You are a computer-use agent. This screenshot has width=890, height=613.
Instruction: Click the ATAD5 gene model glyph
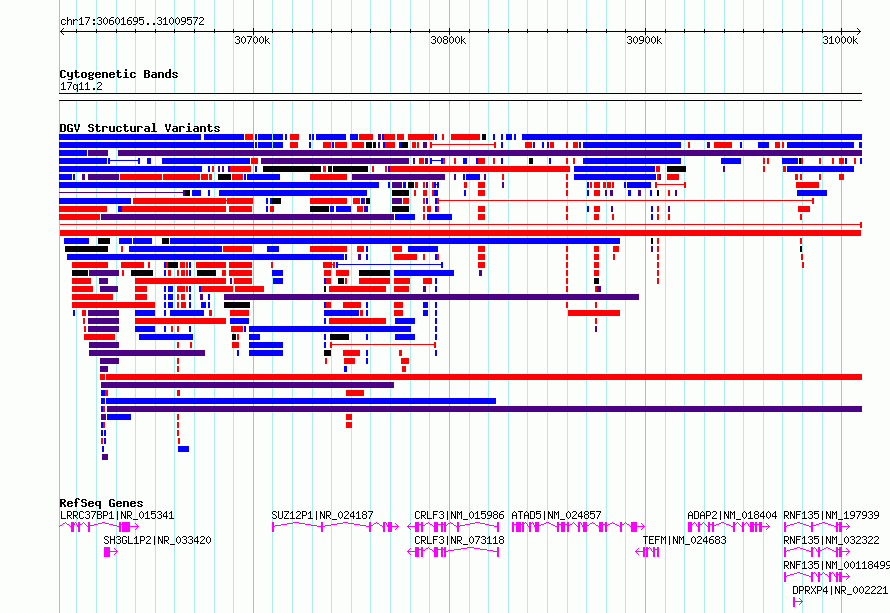pyautogui.click(x=578, y=527)
